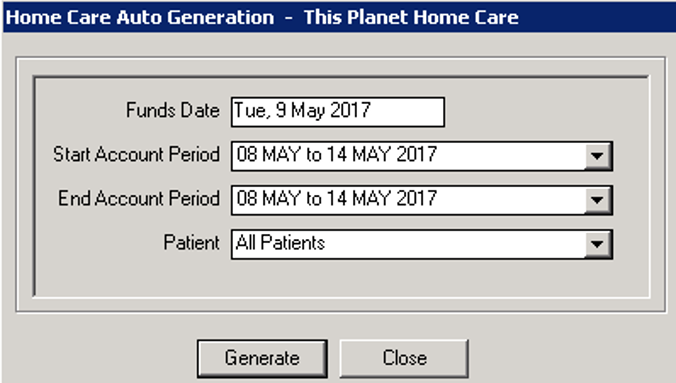Click the 'Start Account Period' label

[x=136, y=154]
